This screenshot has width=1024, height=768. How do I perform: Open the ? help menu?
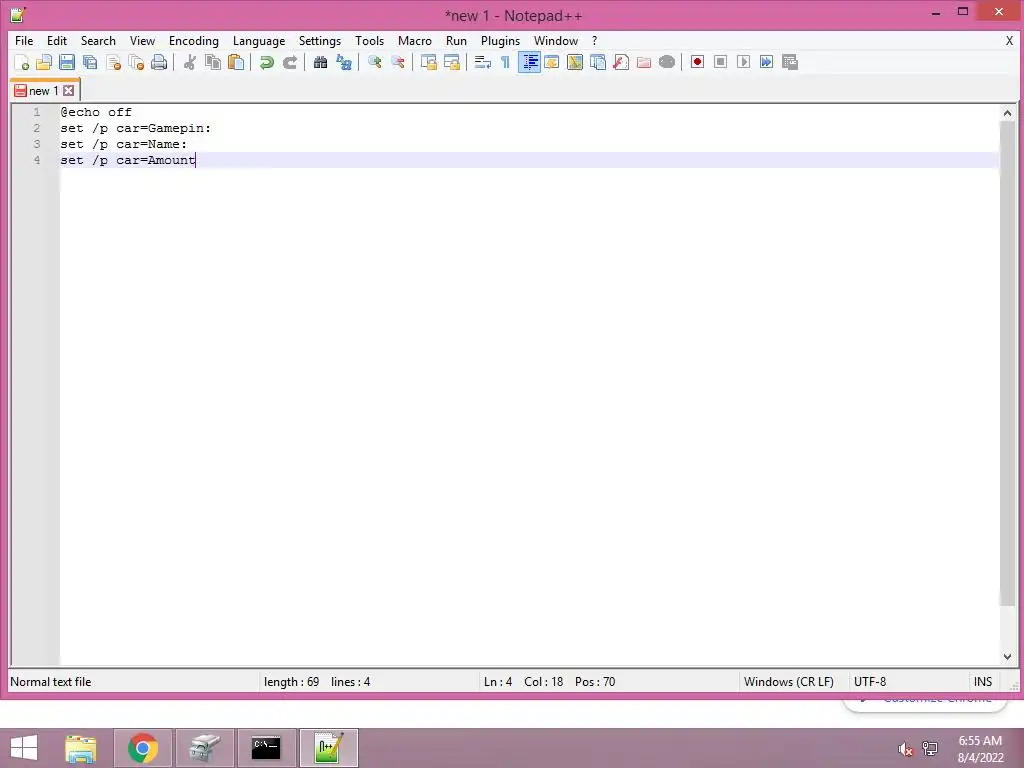click(594, 40)
